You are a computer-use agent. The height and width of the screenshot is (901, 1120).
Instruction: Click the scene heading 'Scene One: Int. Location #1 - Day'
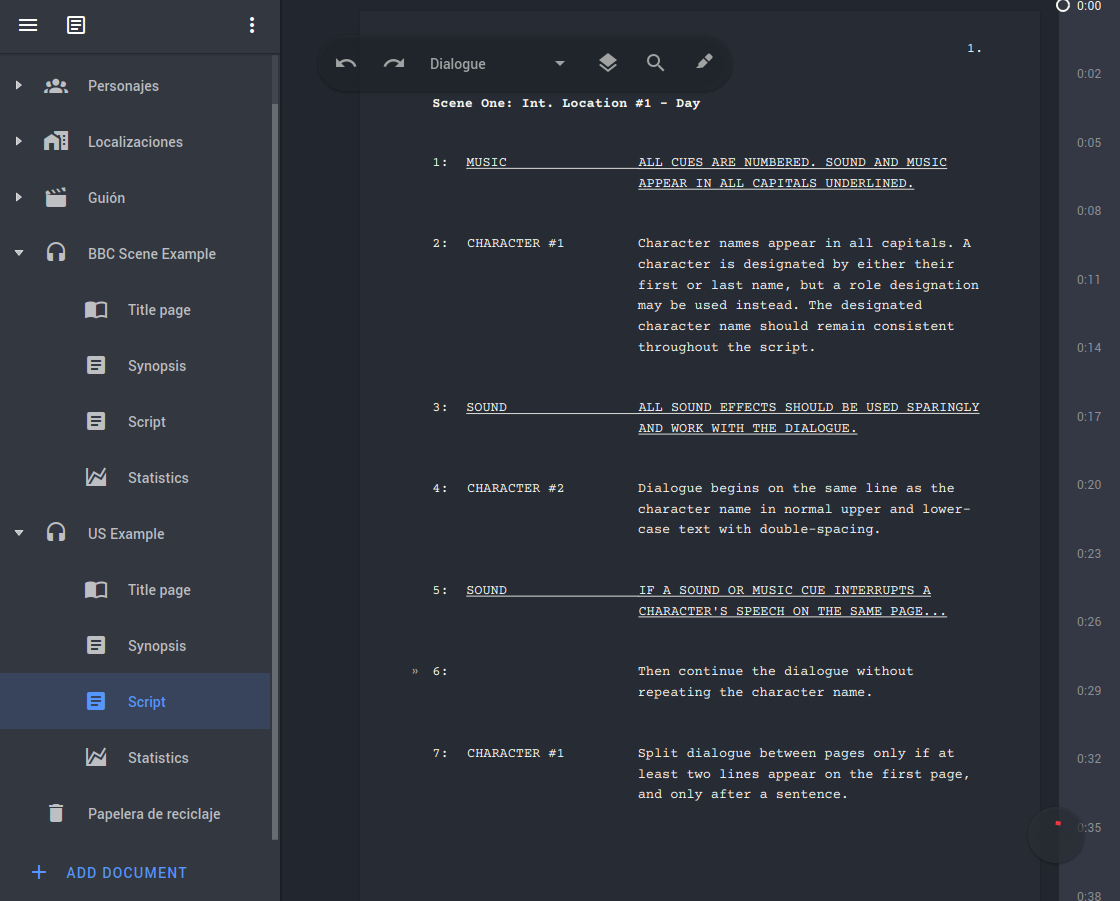click(566, 103)
